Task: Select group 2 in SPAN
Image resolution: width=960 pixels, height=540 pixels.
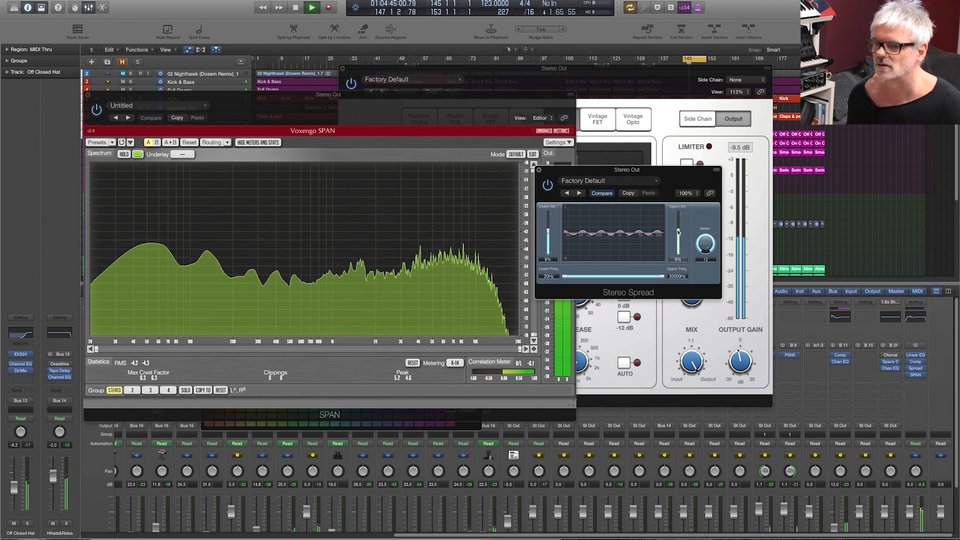Action: (132, 390)
